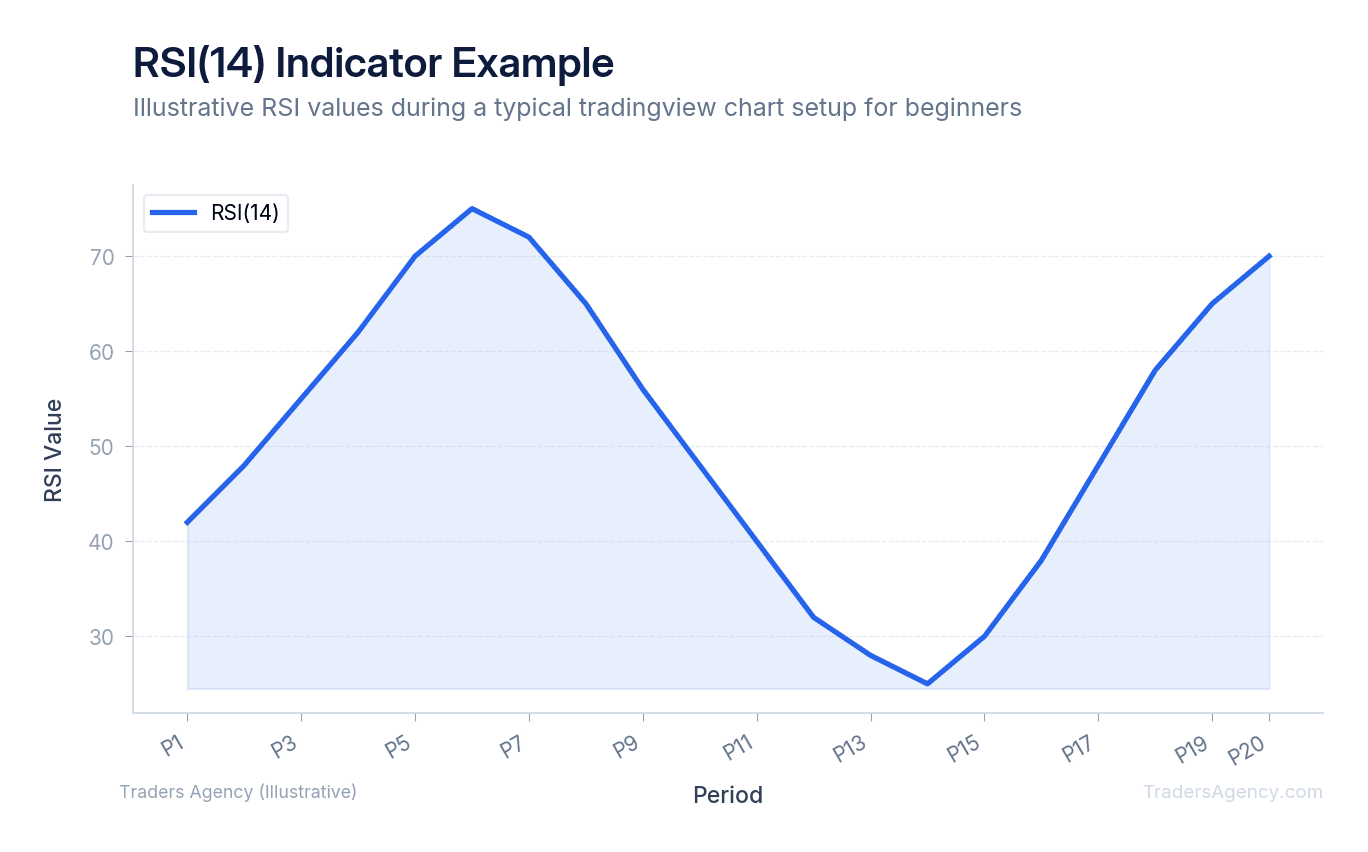Click the RSI(14) legend label
The width and height of the screenshot is (1368, 852).
click(244, 212)
